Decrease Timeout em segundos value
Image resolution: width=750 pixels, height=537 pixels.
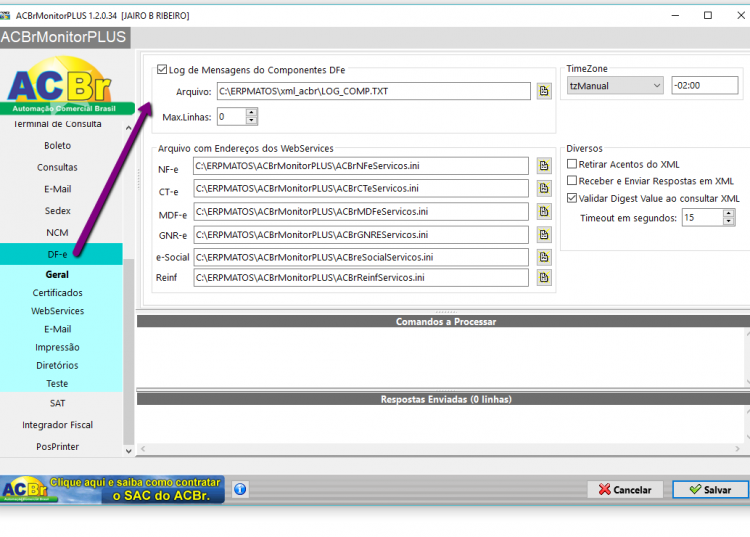click(728, 221)
